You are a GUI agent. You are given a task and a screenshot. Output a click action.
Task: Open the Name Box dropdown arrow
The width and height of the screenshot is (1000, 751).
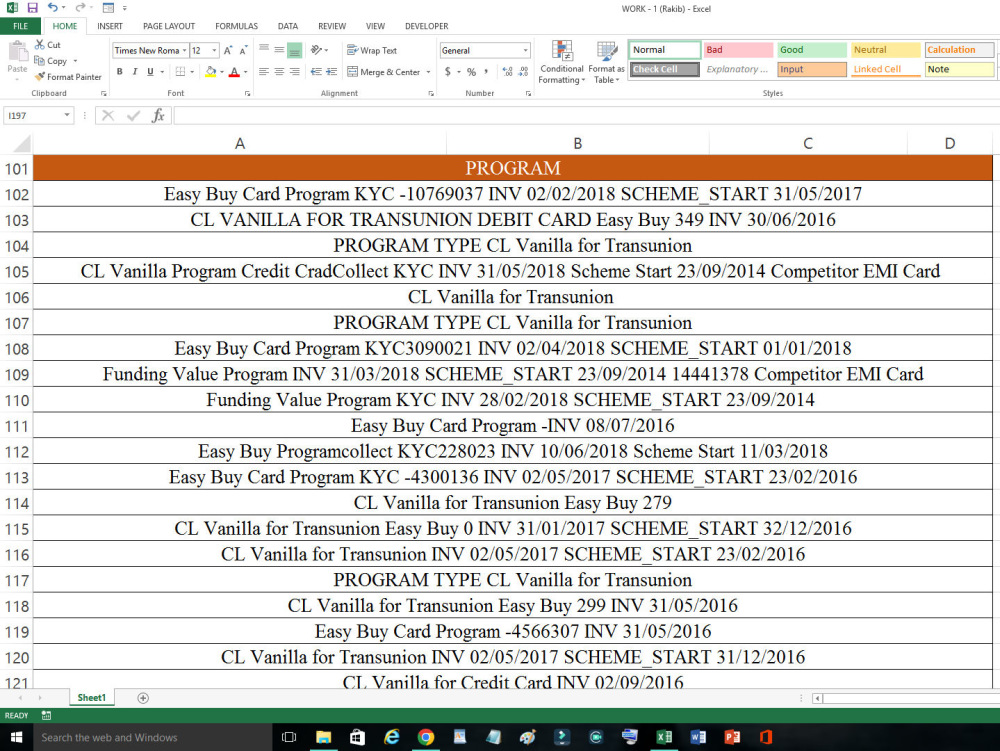[x=66, y=115]
